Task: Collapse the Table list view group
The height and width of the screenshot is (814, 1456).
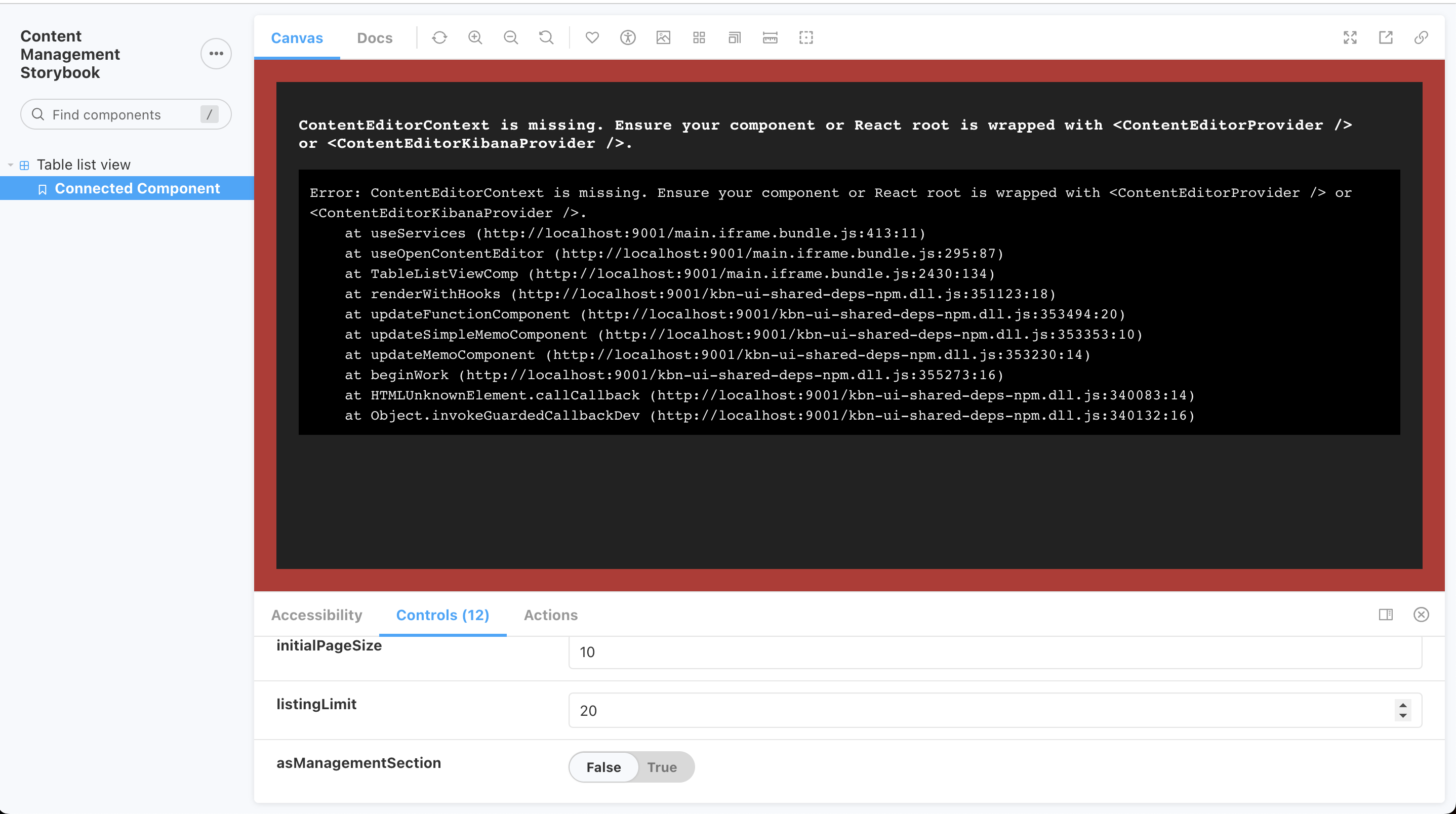Action: tap(11, 165)
